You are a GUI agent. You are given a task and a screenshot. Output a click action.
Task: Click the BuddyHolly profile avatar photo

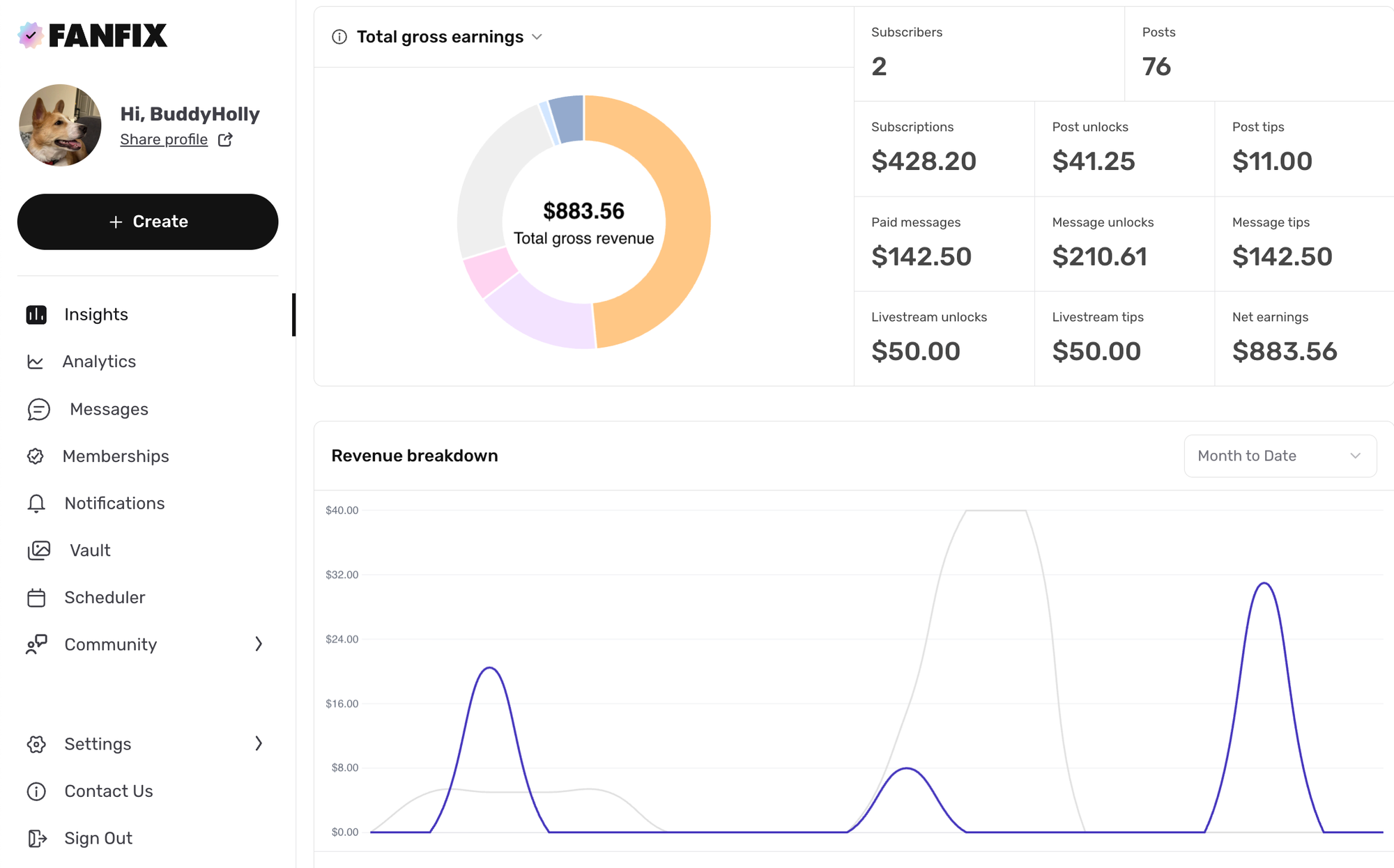[x=60, y=125]
